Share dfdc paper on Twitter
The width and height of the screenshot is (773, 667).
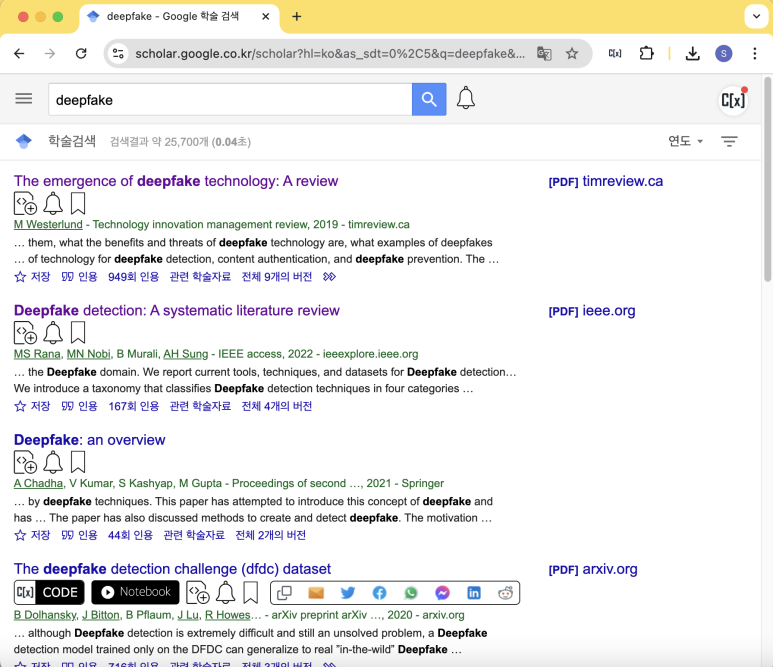pyautogui.click(x=348, y=593)
